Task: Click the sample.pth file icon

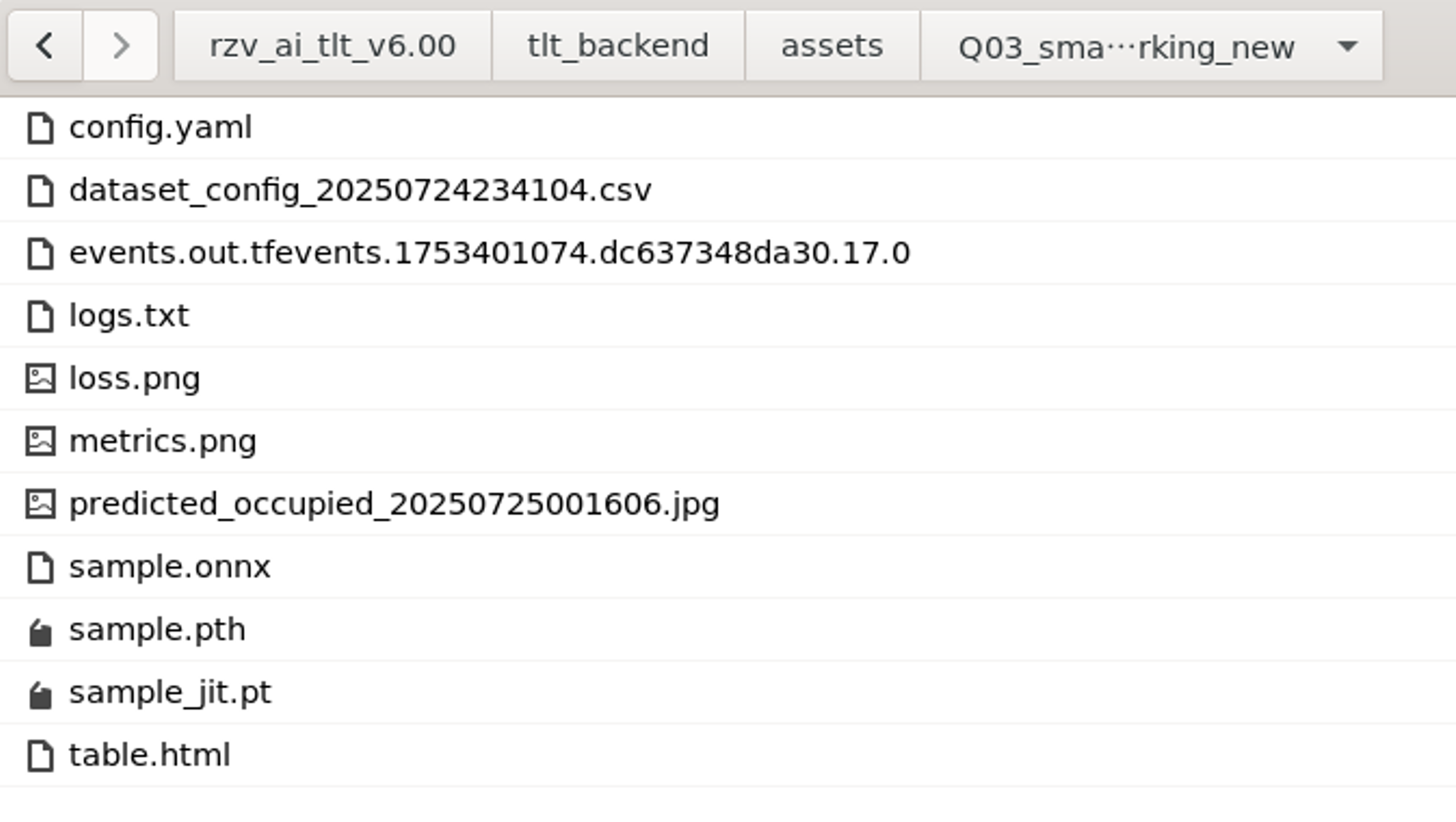Action: [x=40, y=632]
